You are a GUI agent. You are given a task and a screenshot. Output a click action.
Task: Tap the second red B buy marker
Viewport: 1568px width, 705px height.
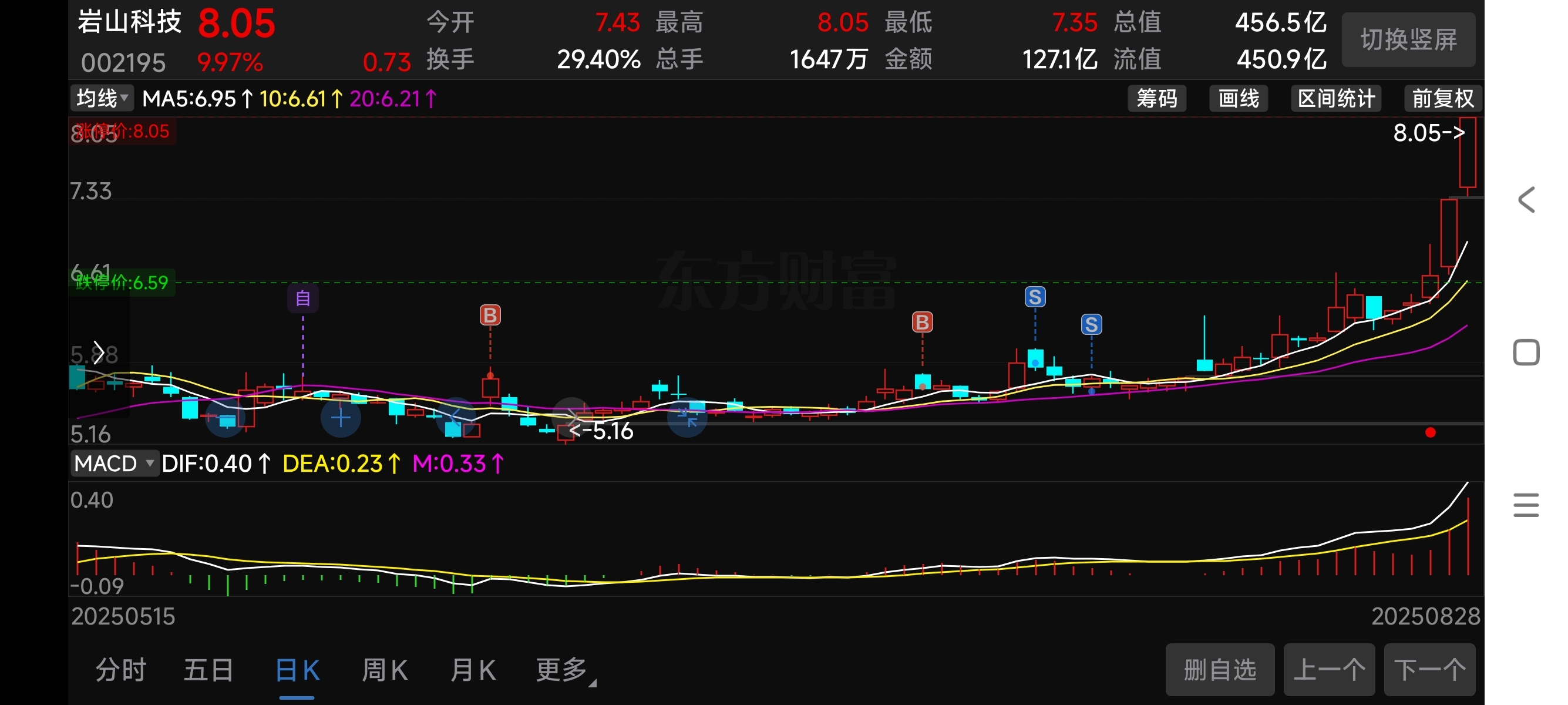(922, 321)
